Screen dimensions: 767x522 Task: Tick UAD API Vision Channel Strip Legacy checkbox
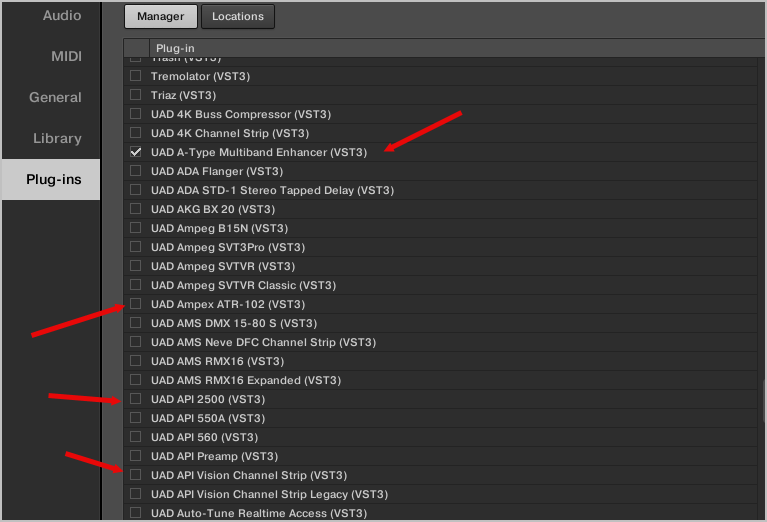click(135, 494)
